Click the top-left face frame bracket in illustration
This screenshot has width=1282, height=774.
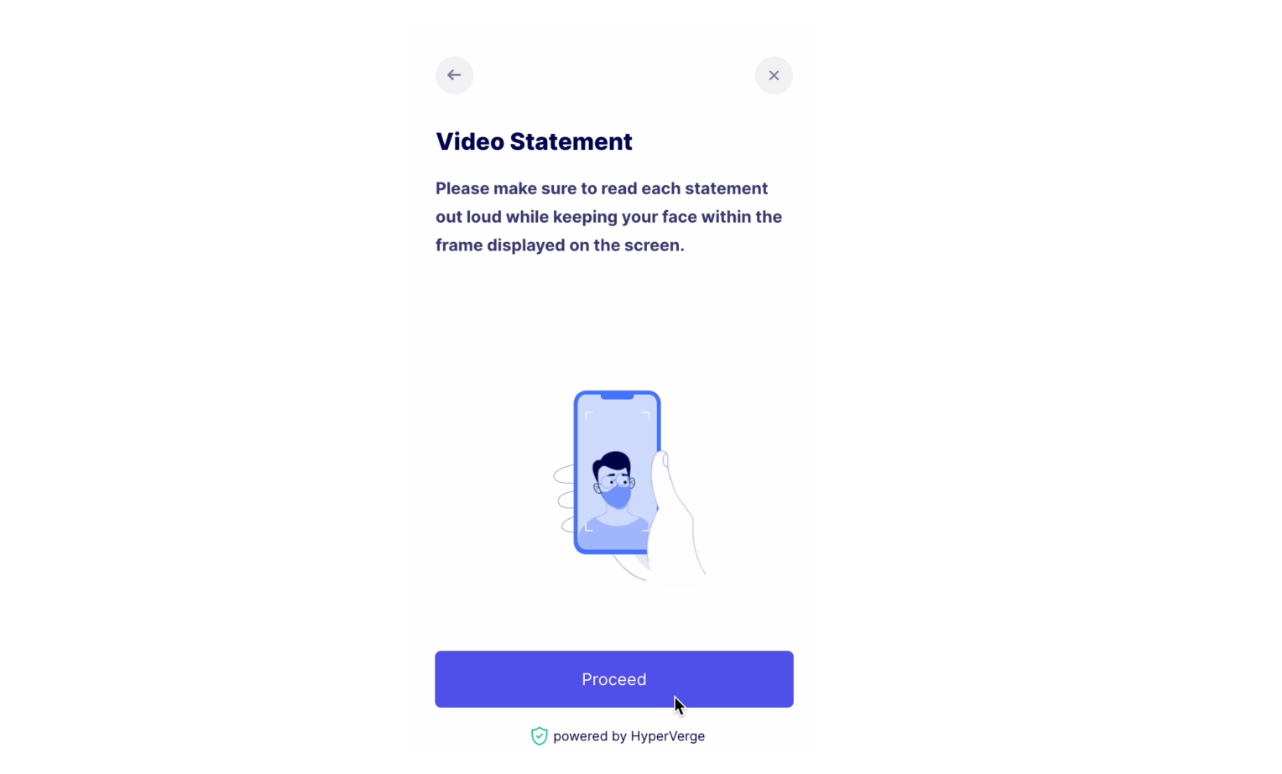click(x=589, y=415)
